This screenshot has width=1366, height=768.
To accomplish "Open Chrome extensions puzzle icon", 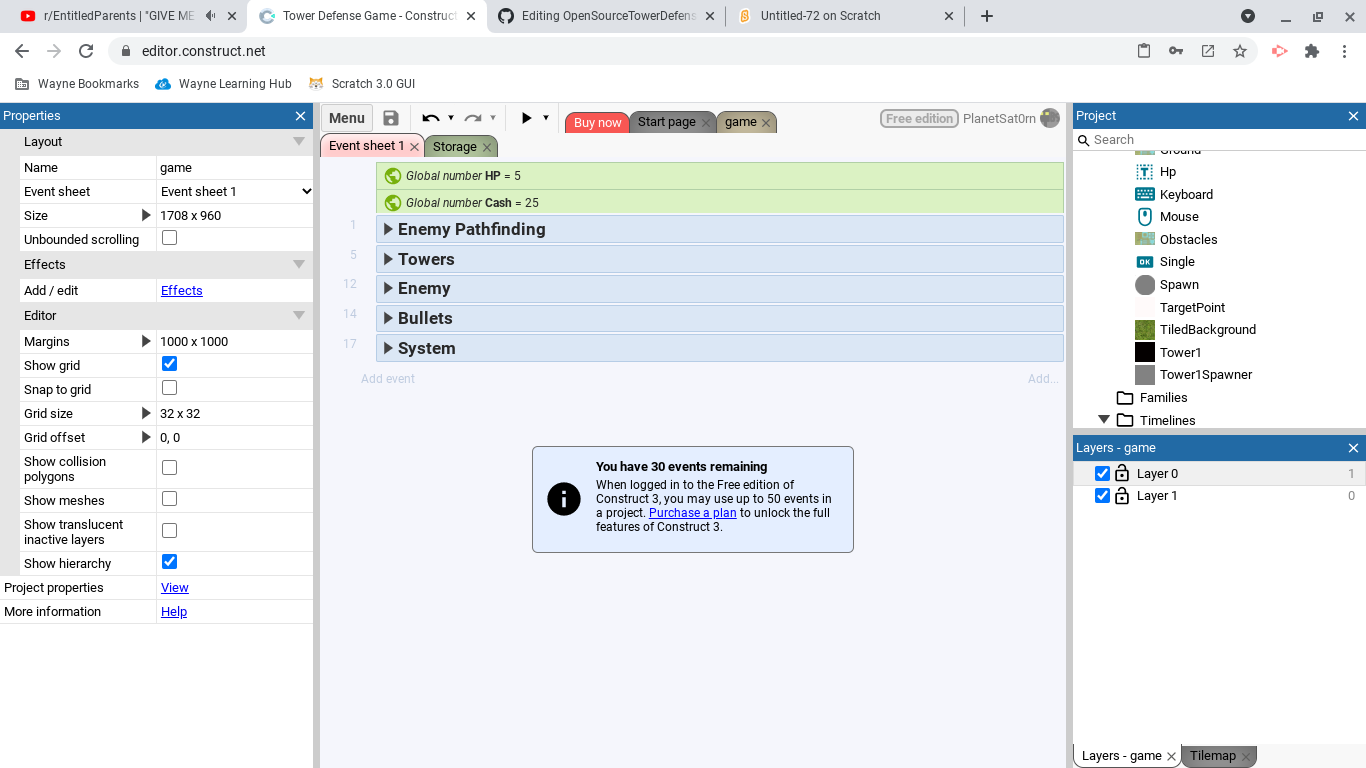I will (x=1312, y=51).
